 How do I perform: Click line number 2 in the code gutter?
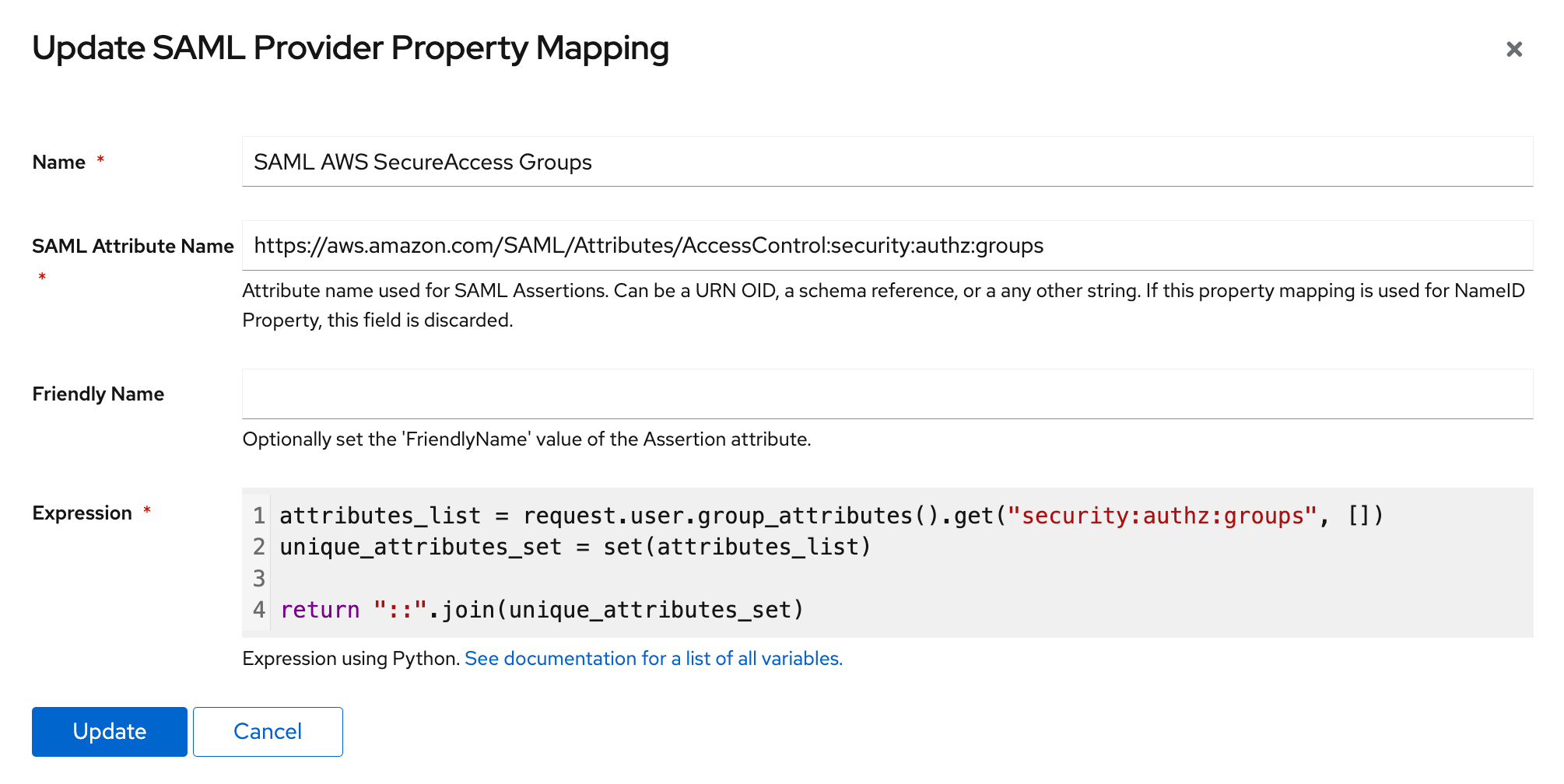pyautogui.click(x=259, y=547)
